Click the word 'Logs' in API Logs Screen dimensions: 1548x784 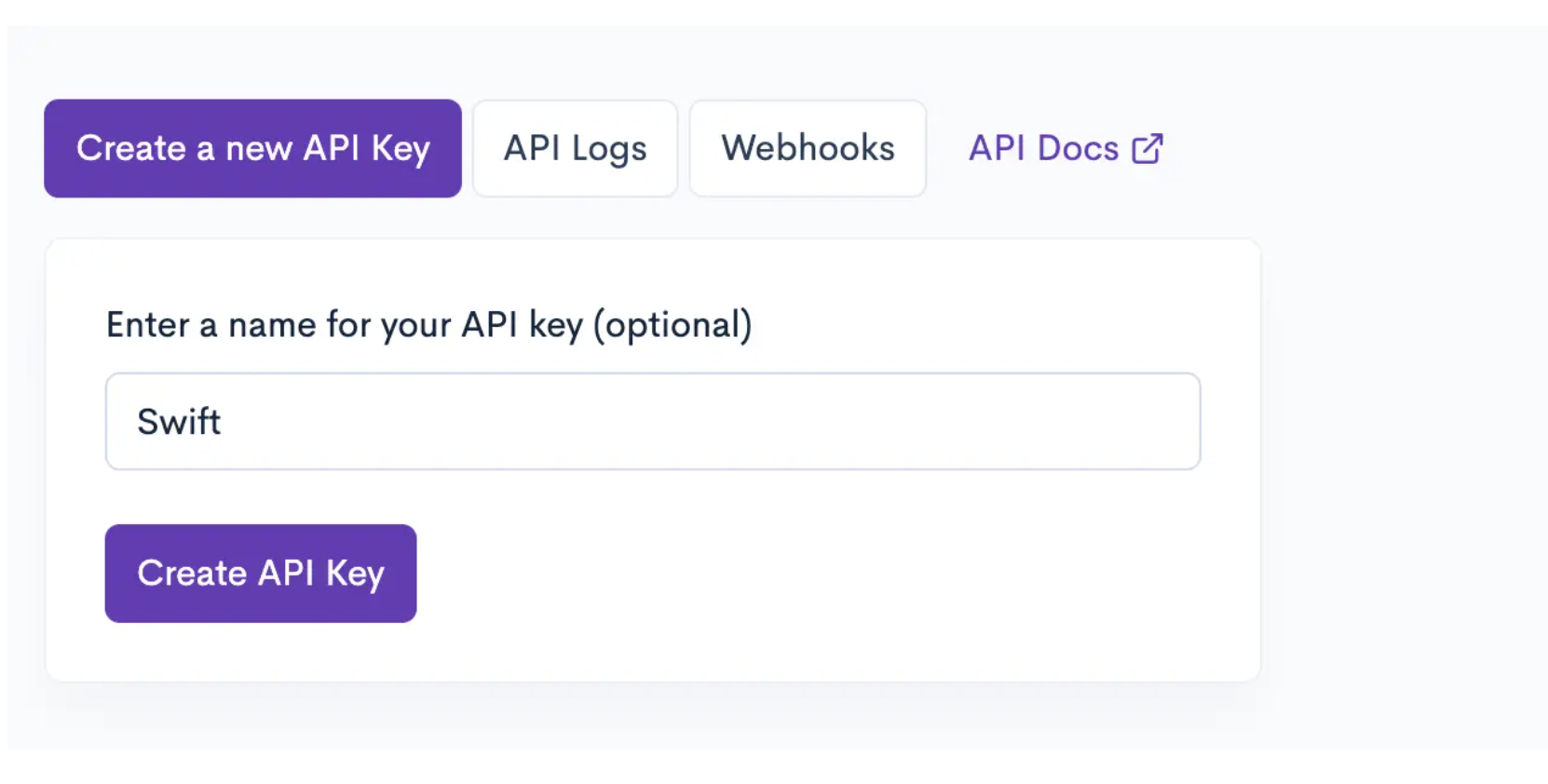pos(609,149)
